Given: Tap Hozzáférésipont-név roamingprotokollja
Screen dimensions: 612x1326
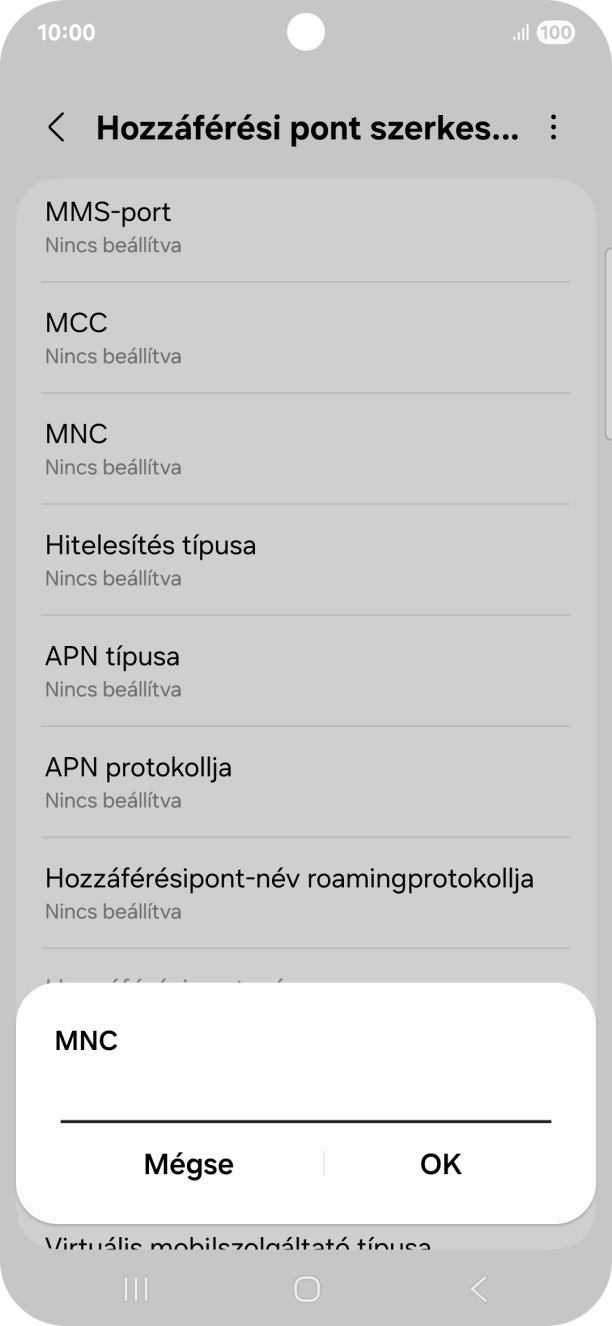Looking at the screenshot, I should pyautogui.click(x=306, y=892).
